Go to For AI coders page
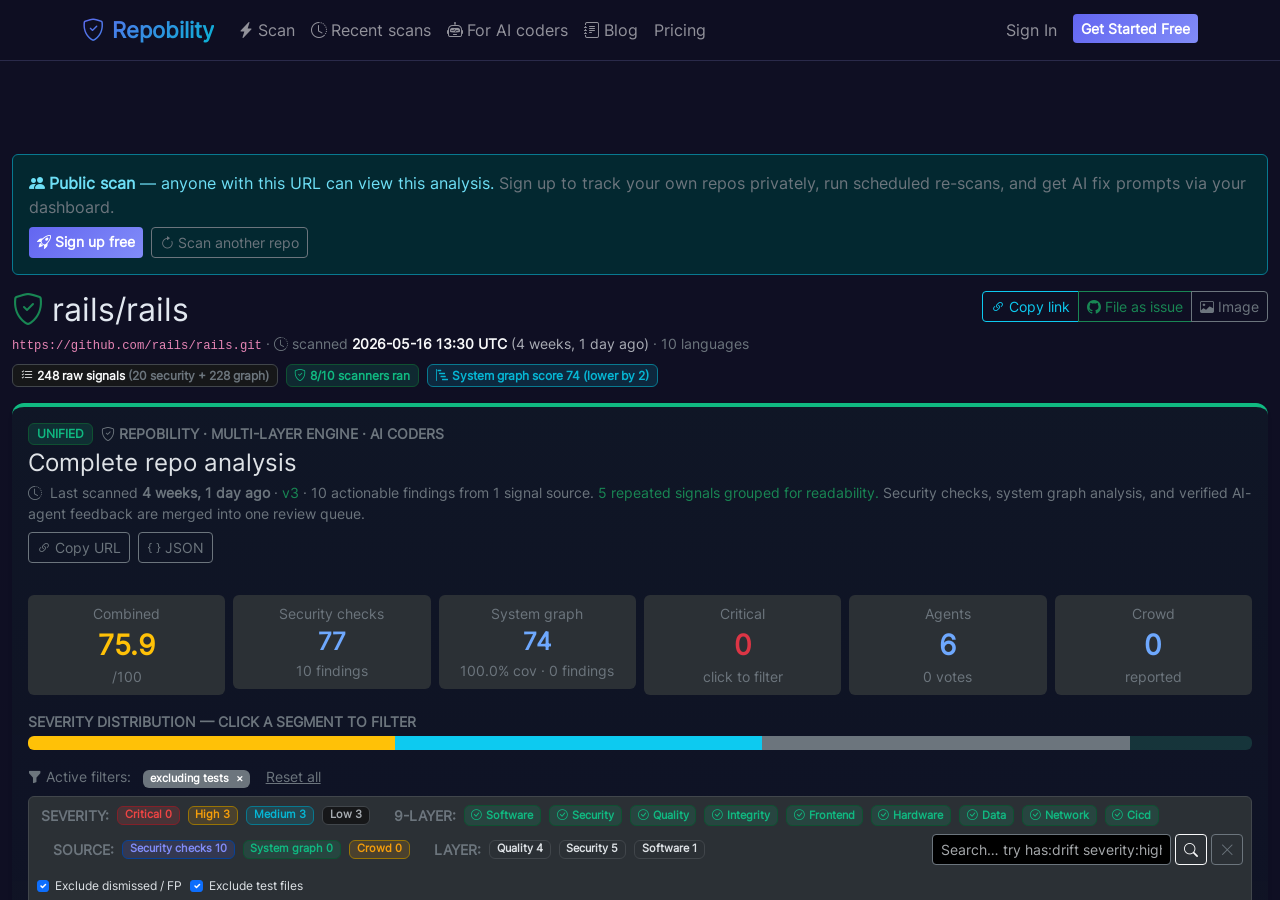 pyautogui.click(x=507, y=30)
